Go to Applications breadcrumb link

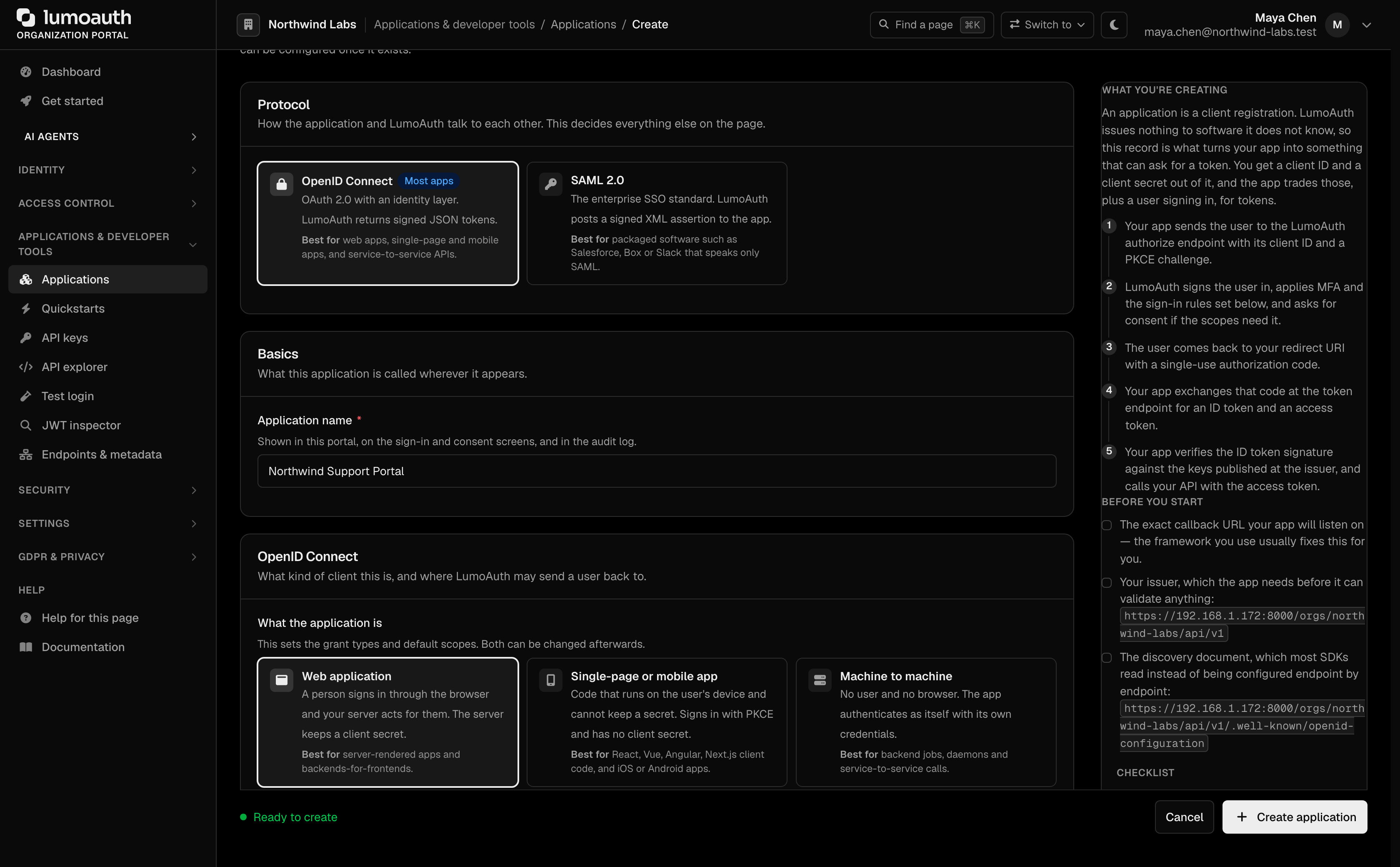pos(583,25)
